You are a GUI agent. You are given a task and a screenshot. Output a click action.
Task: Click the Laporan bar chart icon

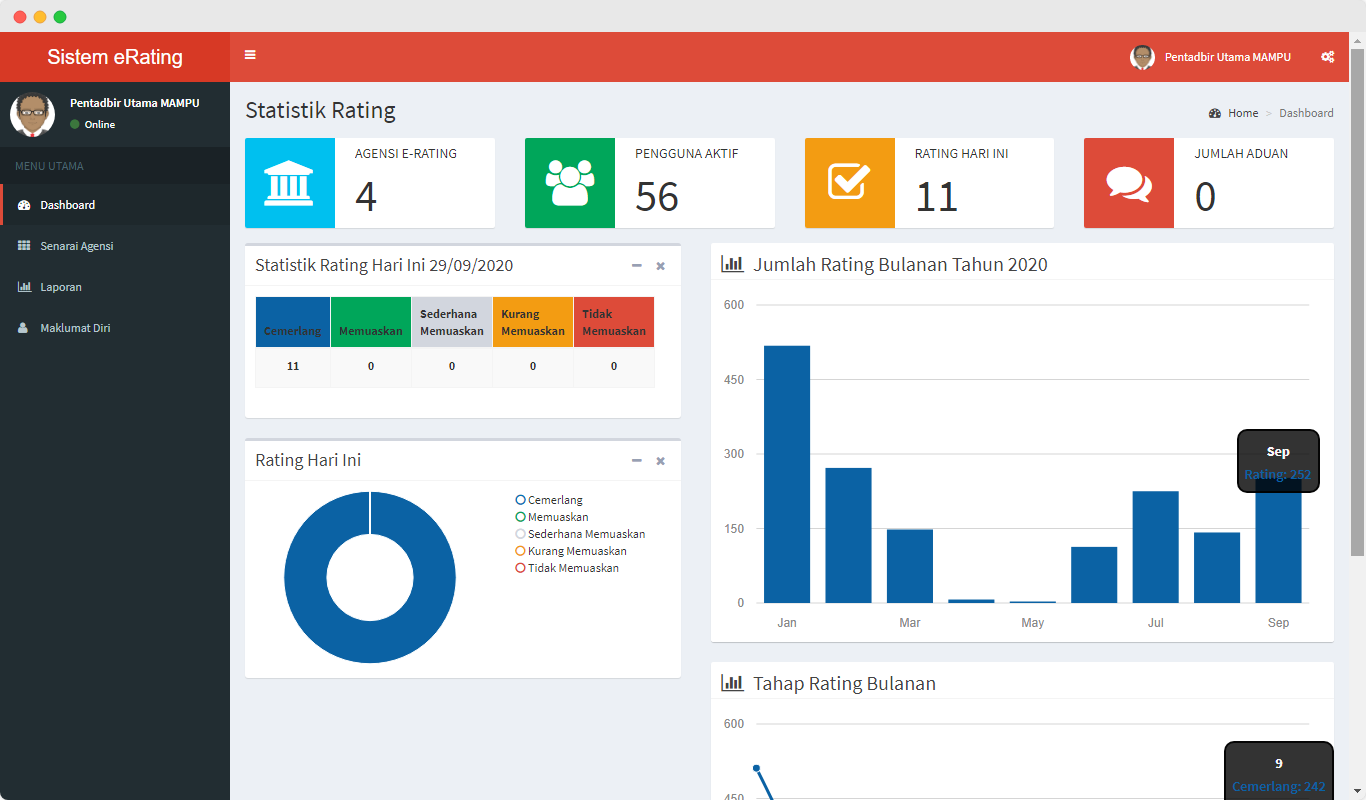[x=24, y=287]
